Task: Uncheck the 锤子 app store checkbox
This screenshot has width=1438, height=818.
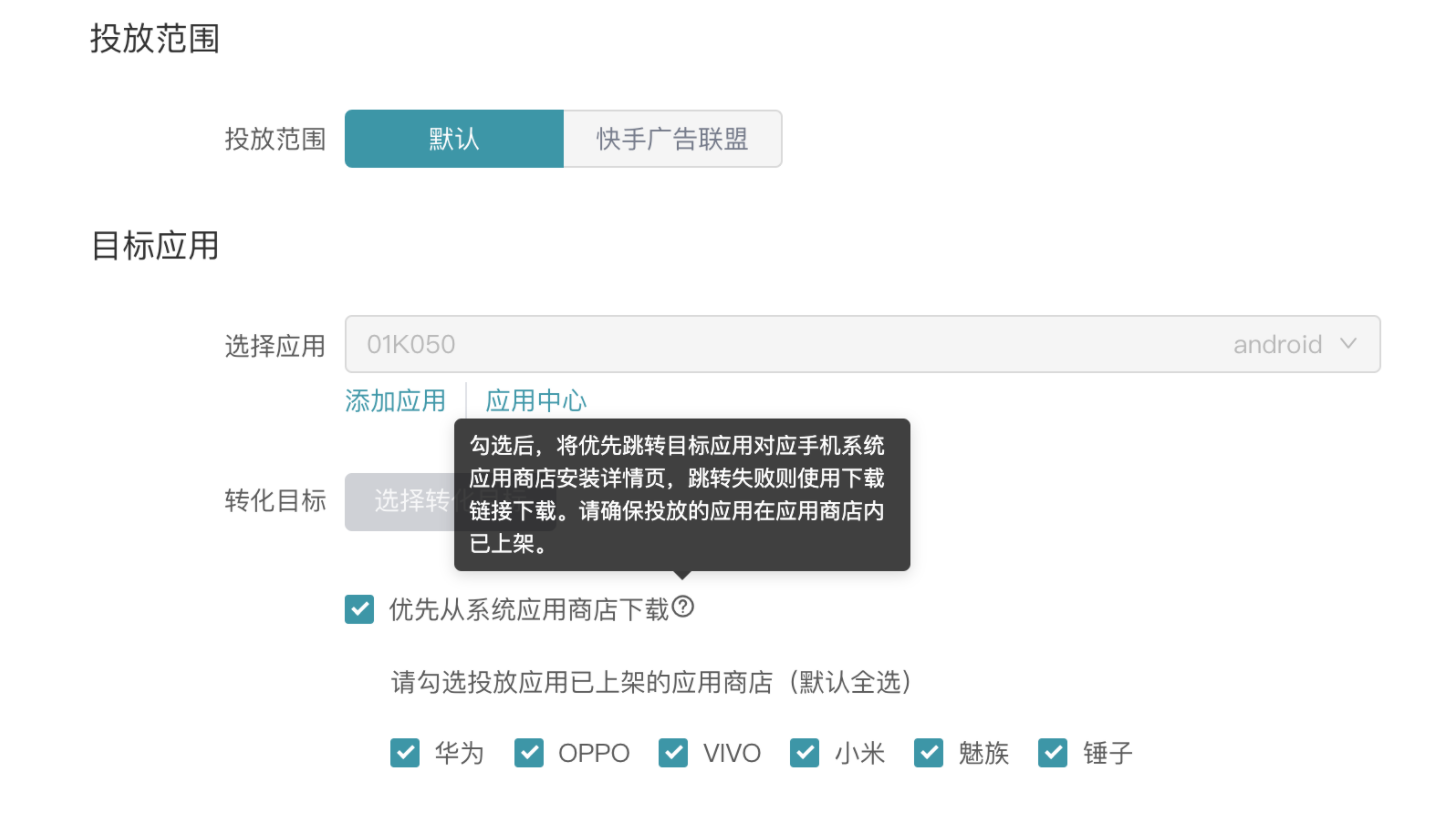Action: tap(1053, 753)
